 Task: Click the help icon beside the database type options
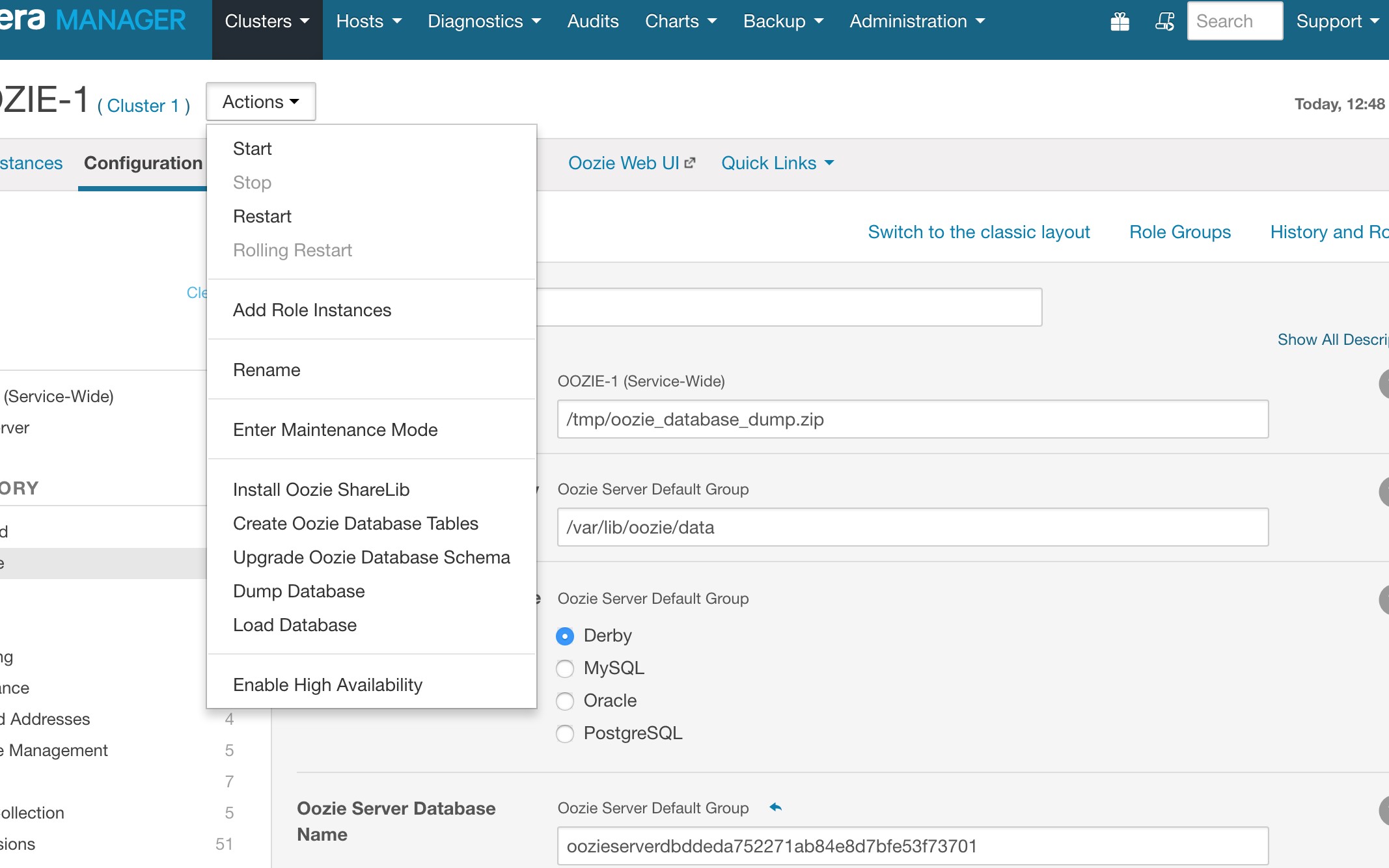click(1384, 600)
